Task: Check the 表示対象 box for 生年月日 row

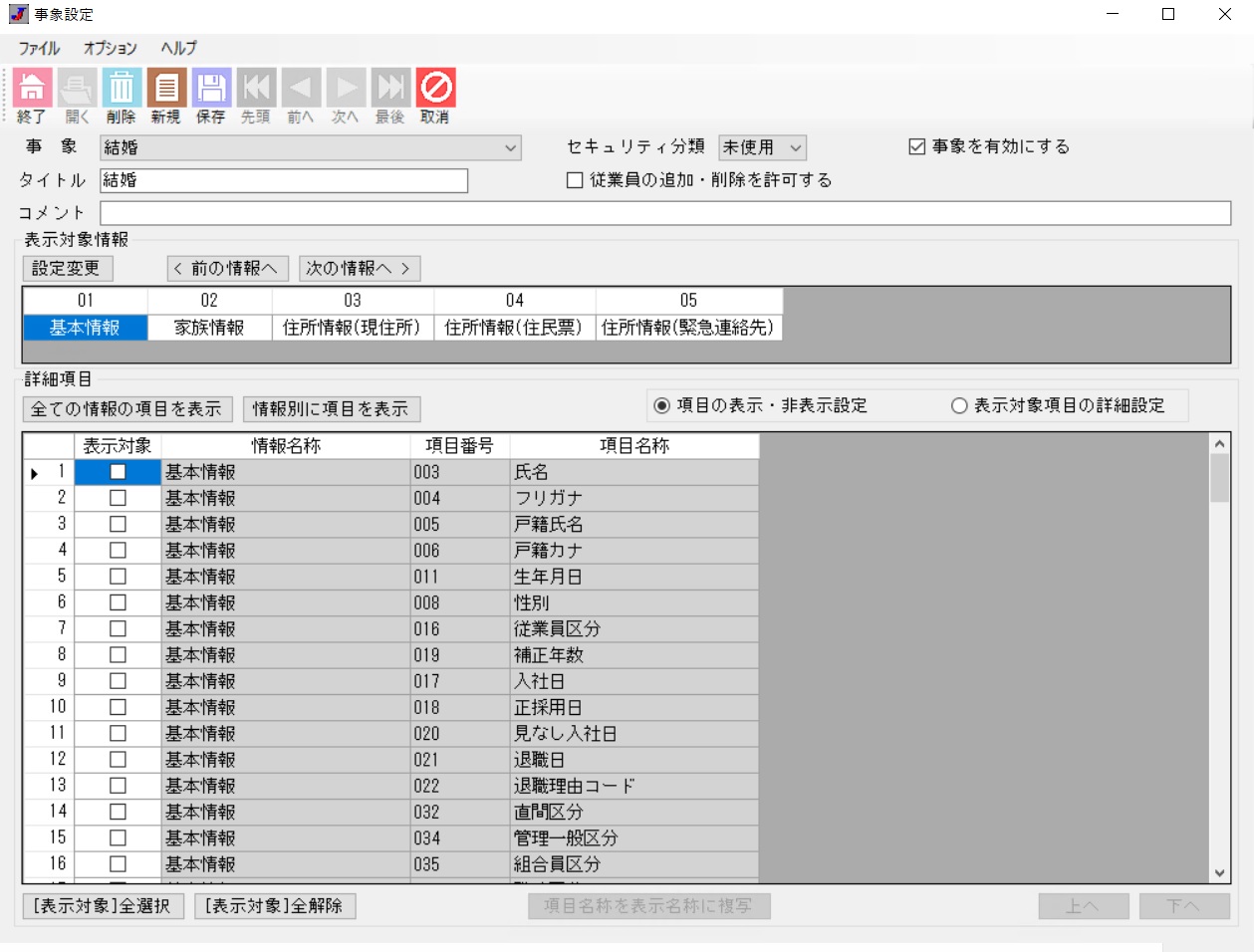Action: (x=118, y=577)
